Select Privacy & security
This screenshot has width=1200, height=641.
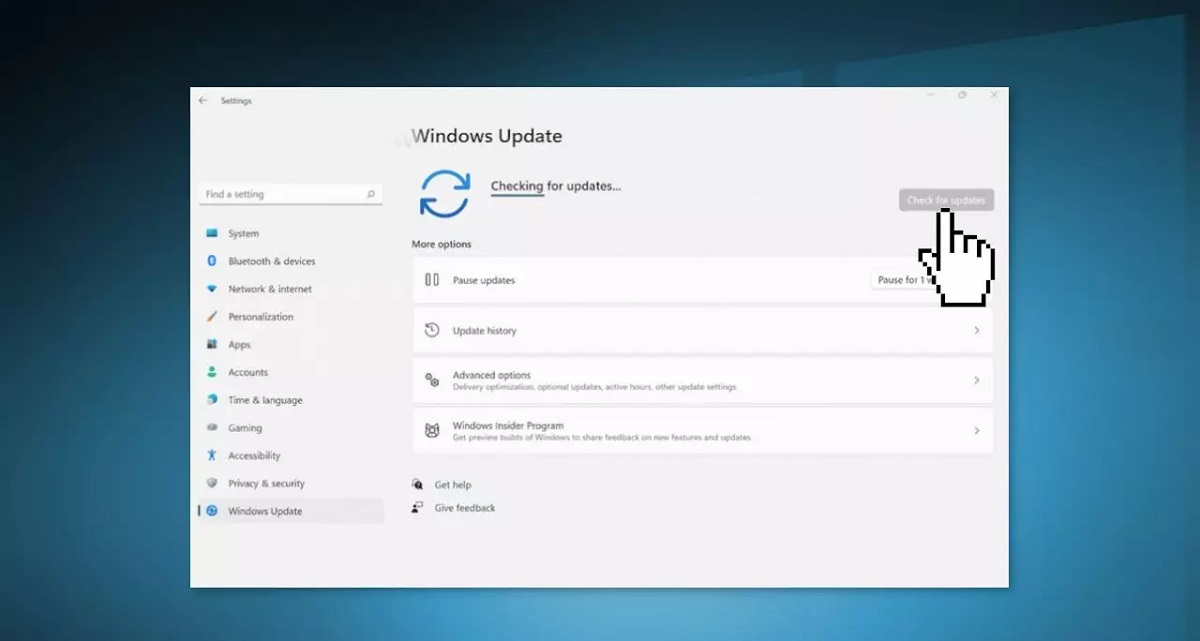pyautogui.click(x=291, y=483)
